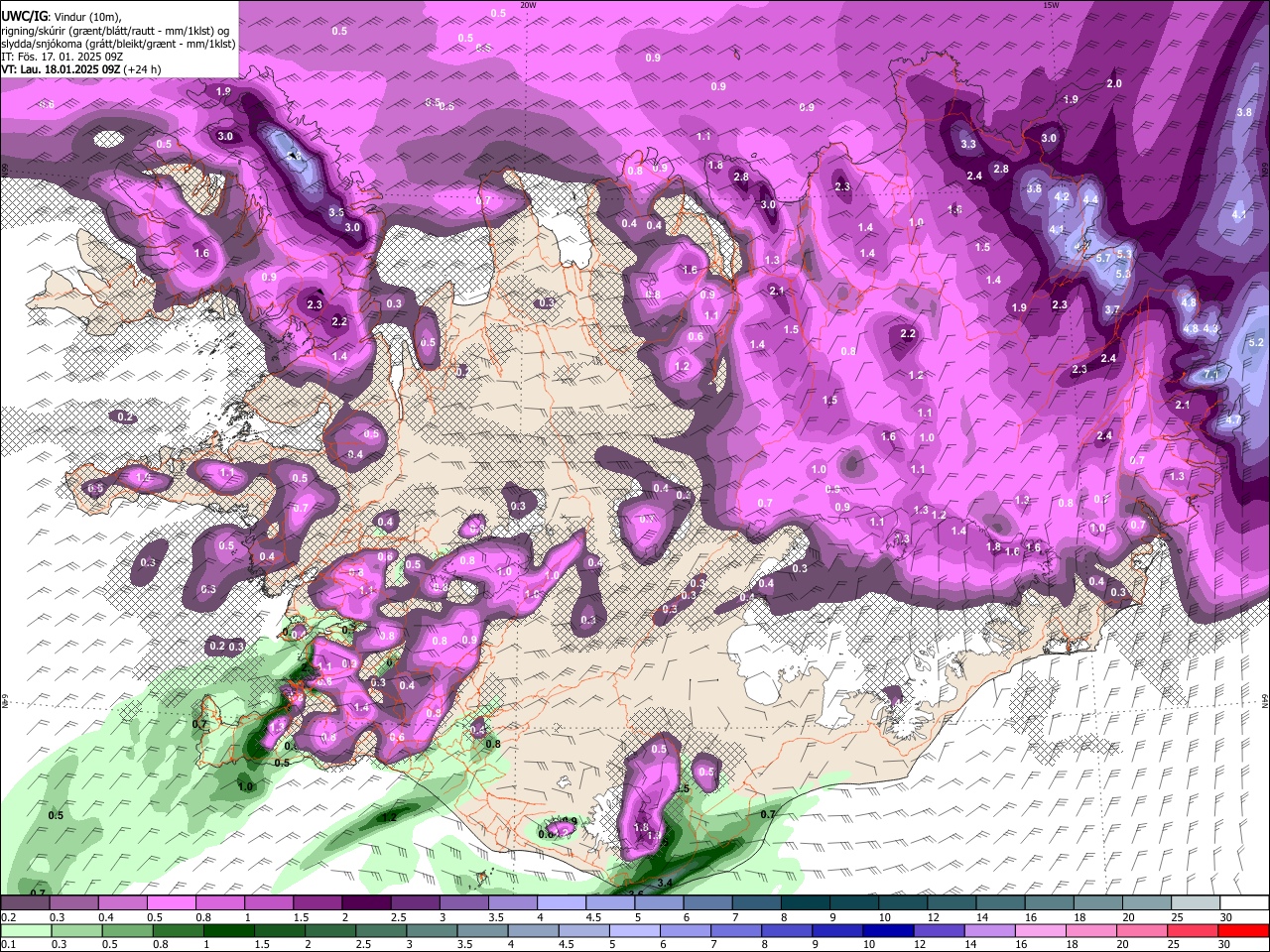1270x952 pixels.
Task: Click the upper legend swatch between 0.5 and 0.8
Action: (171, 903)
